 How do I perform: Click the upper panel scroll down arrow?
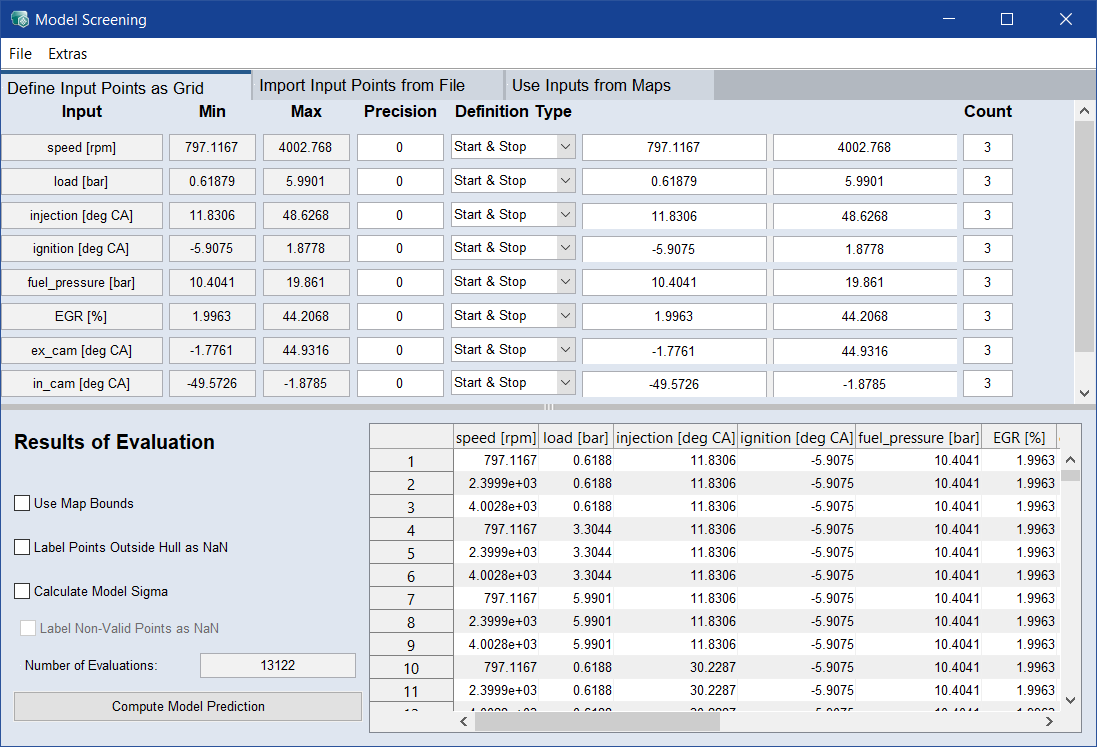[x=1084, y=393]
